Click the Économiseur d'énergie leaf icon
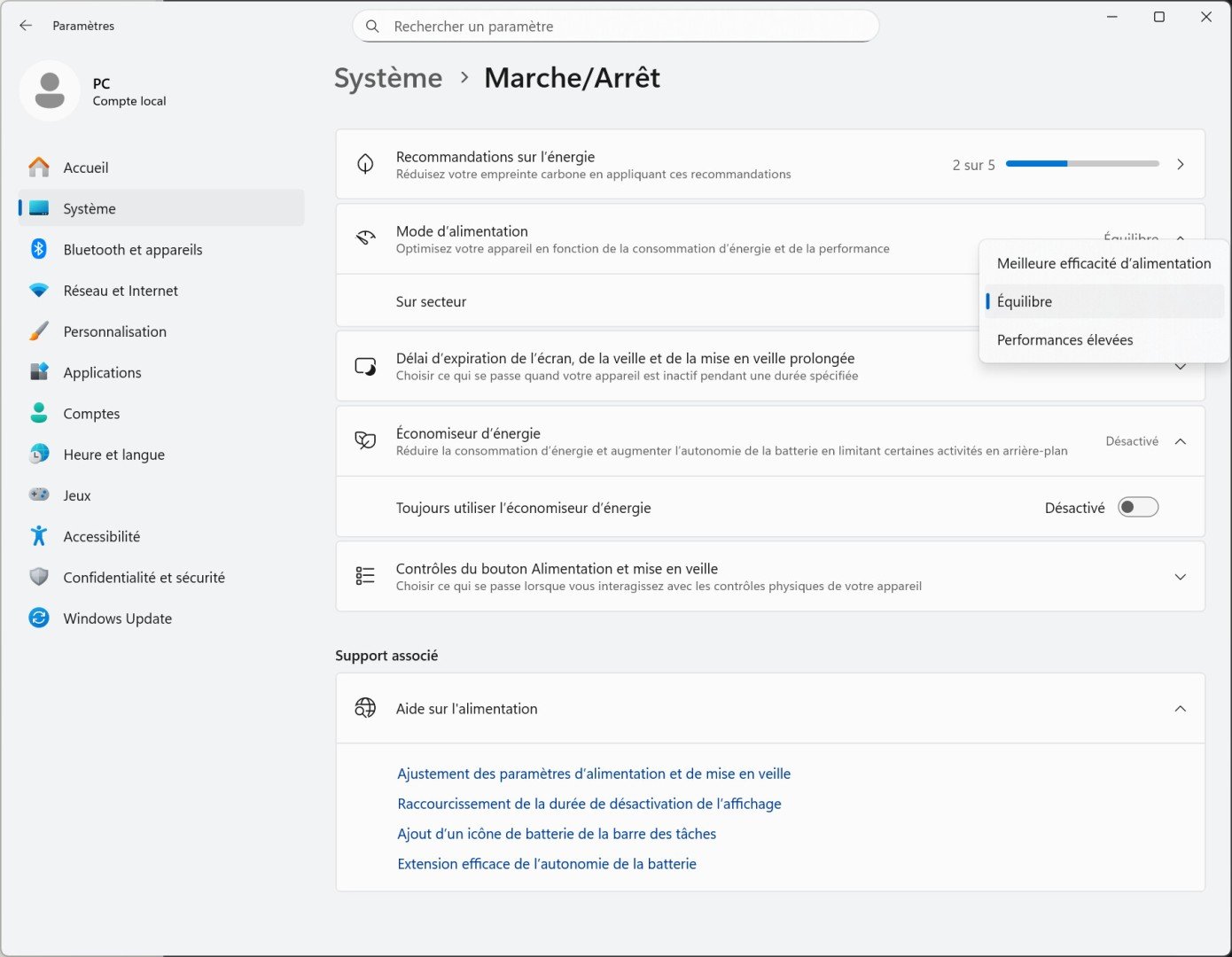The width and height of the screenshot is (1232, 957). pos(365,440)
